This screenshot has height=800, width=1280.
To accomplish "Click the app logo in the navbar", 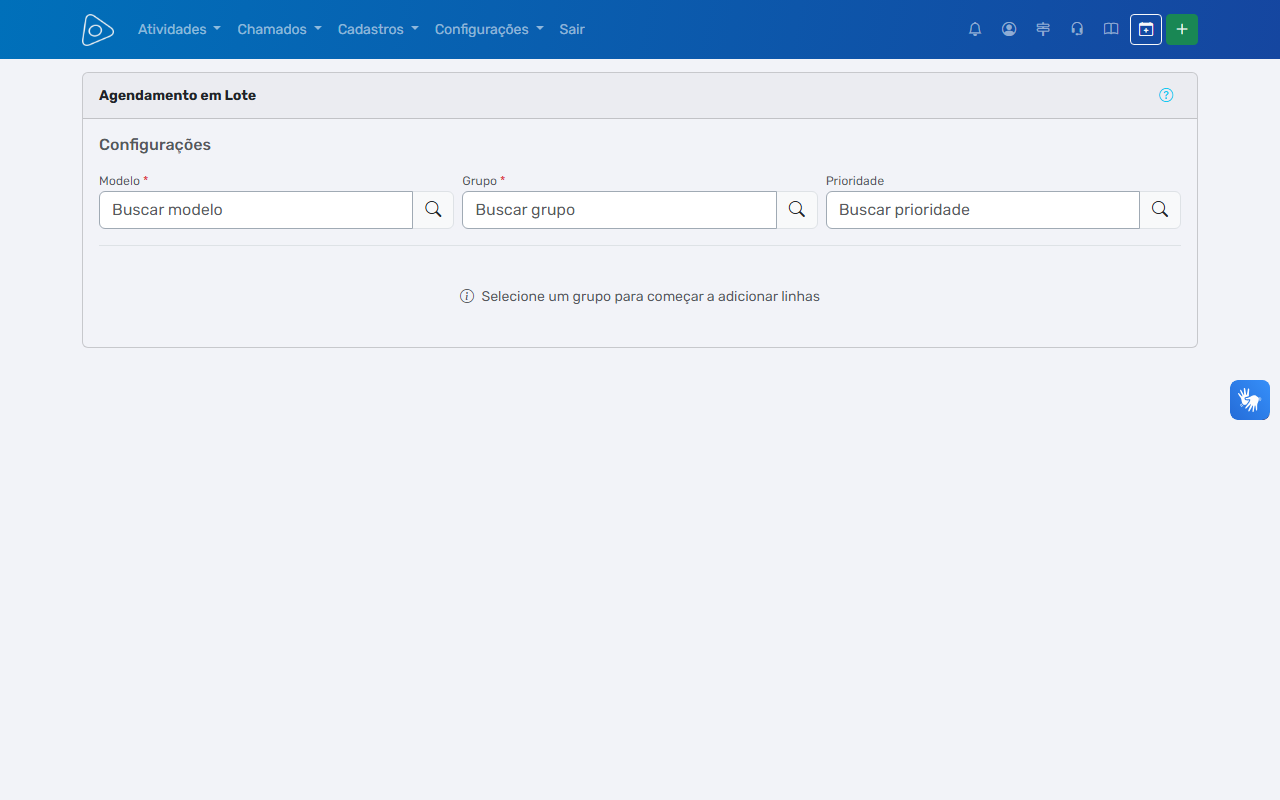I will (98, 30).
